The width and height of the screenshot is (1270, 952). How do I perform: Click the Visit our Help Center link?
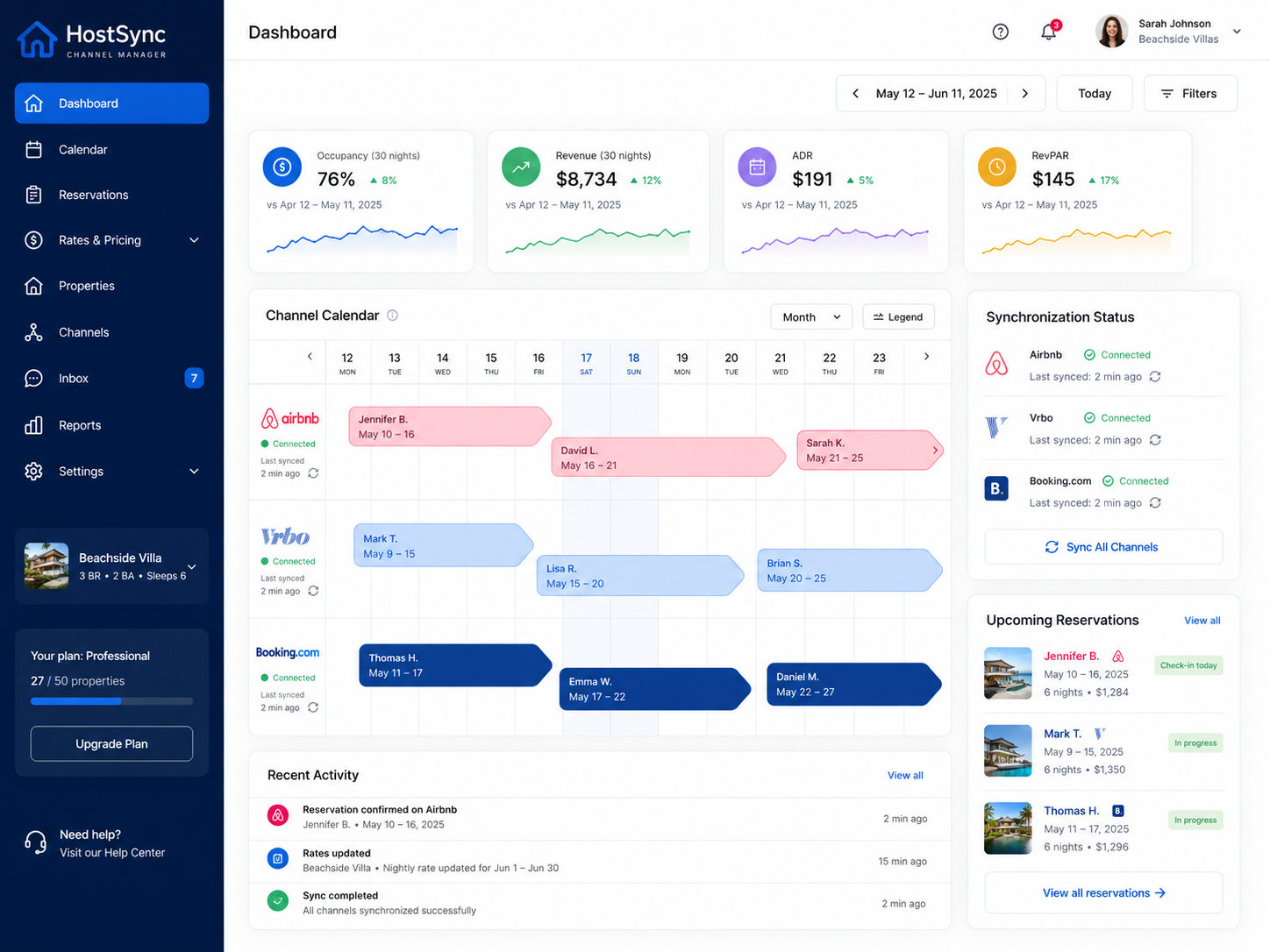(x=112, y=853)
